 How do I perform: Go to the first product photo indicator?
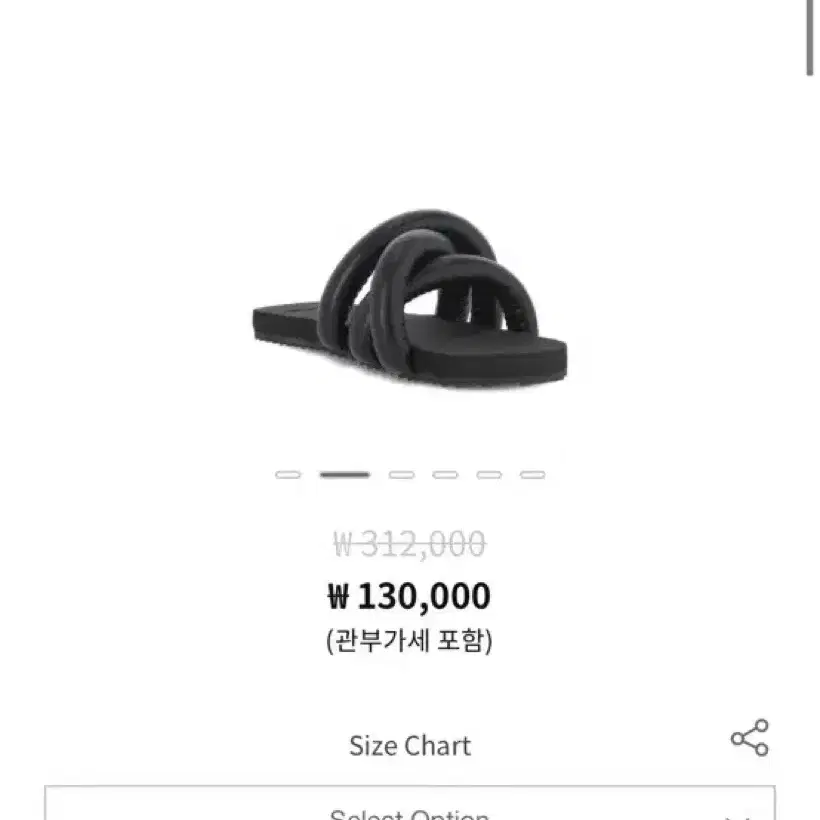click(x=288, y=474)
